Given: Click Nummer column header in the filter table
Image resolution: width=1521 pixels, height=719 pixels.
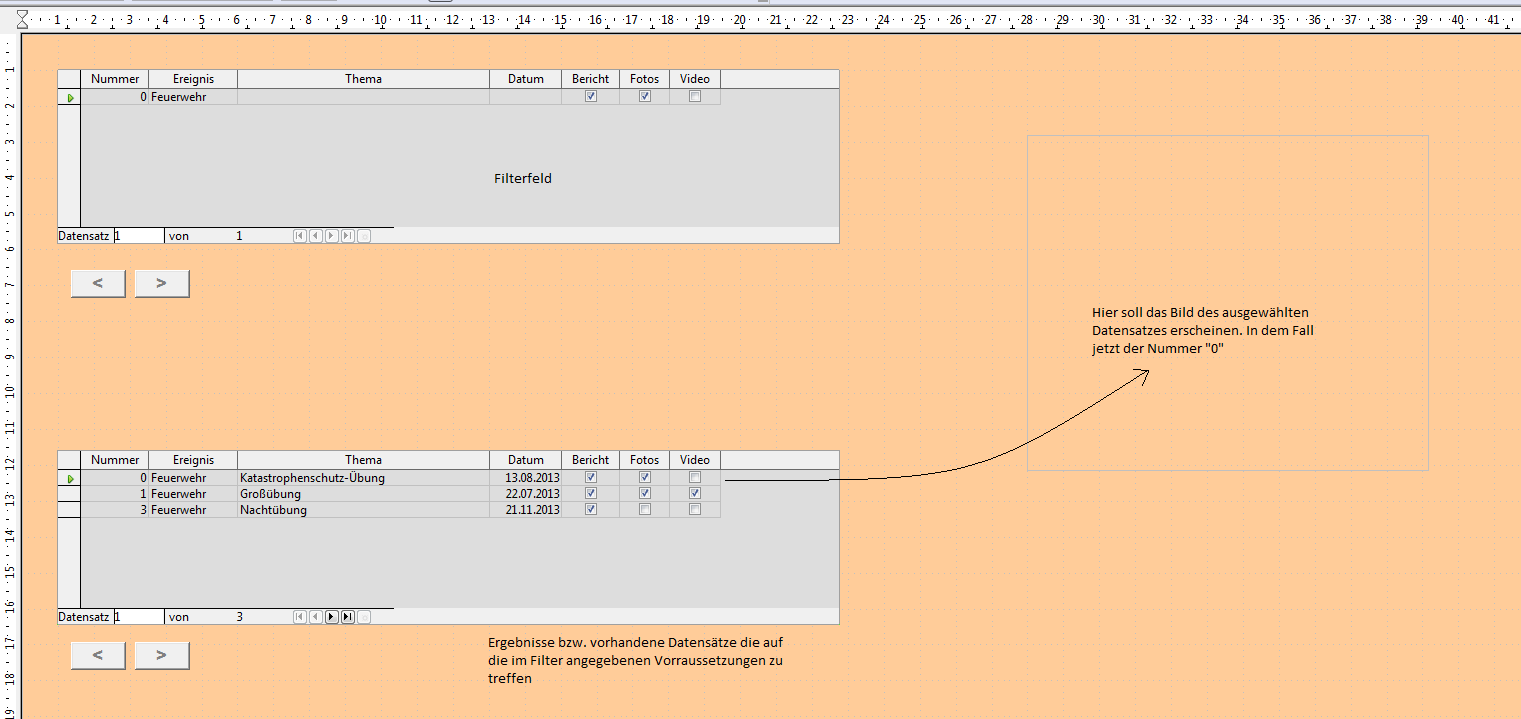Looking at the screenshot, I should coord(115,79).
